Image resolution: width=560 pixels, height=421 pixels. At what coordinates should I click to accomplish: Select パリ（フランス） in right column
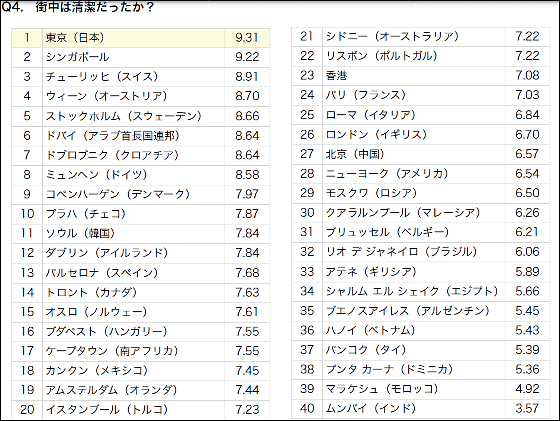point(366,95)
